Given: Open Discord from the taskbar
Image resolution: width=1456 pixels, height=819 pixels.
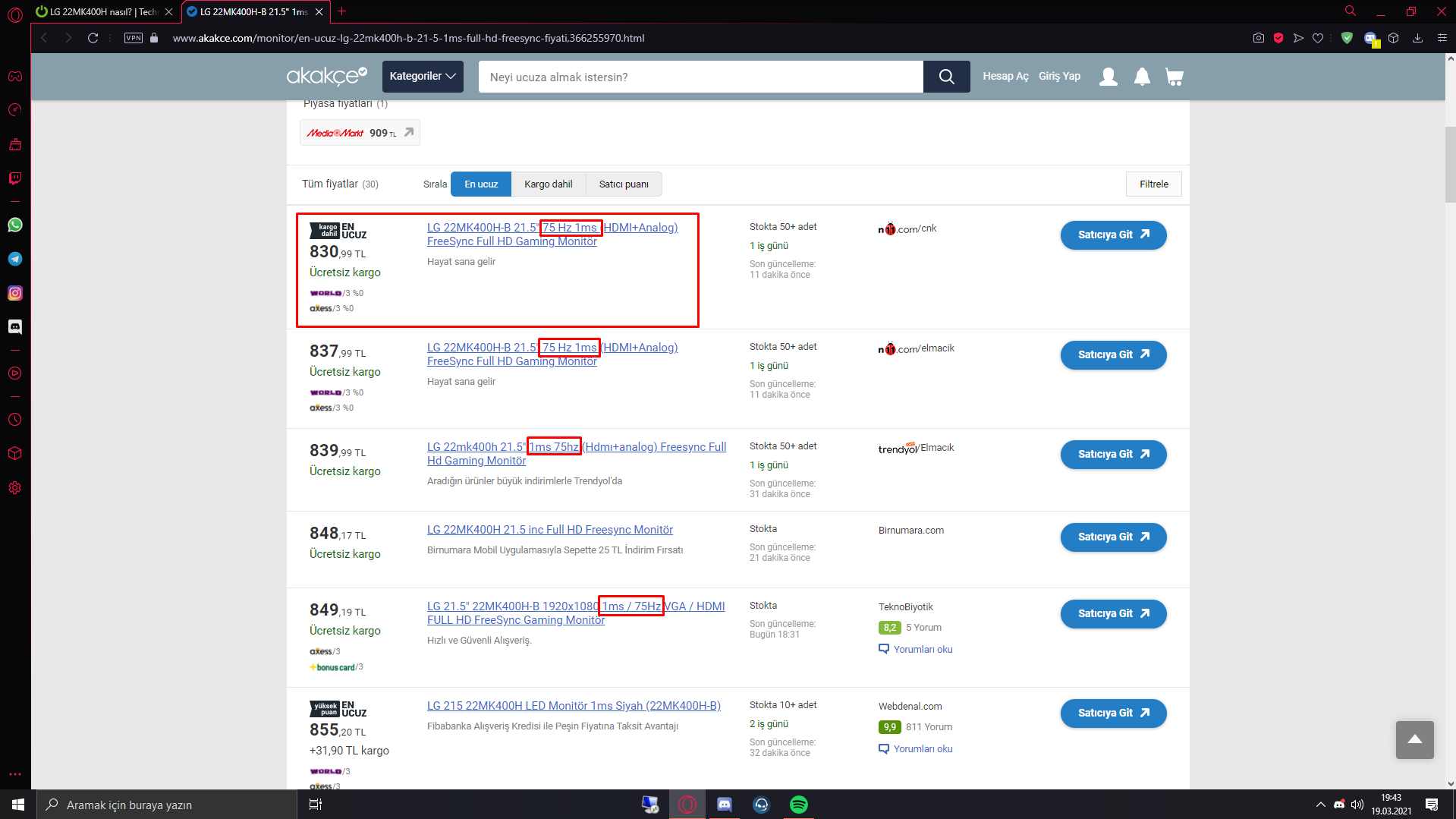Looking at the screenshot, I should (x=724, y=805).
